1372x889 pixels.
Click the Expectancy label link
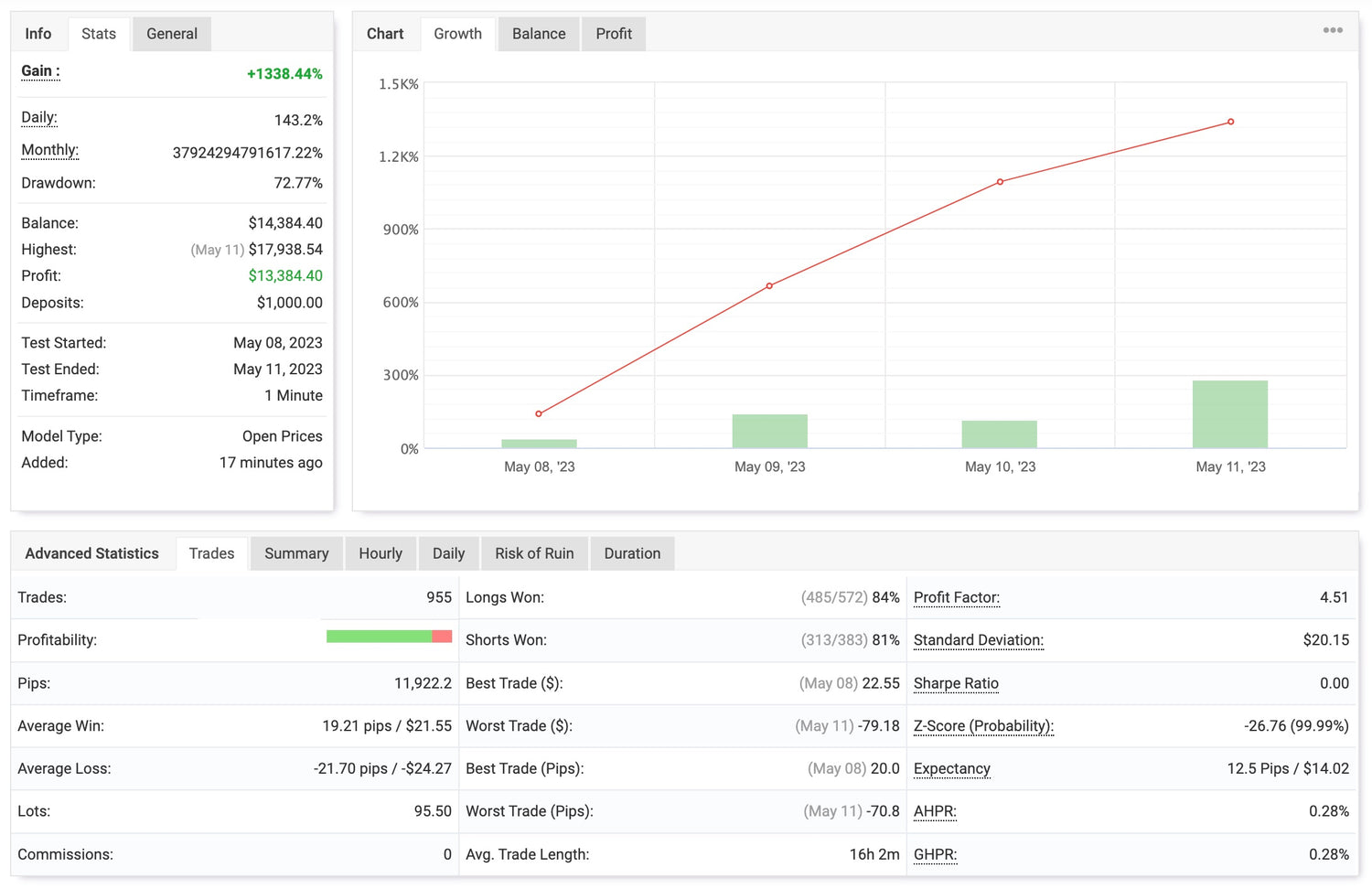(951, 768)
